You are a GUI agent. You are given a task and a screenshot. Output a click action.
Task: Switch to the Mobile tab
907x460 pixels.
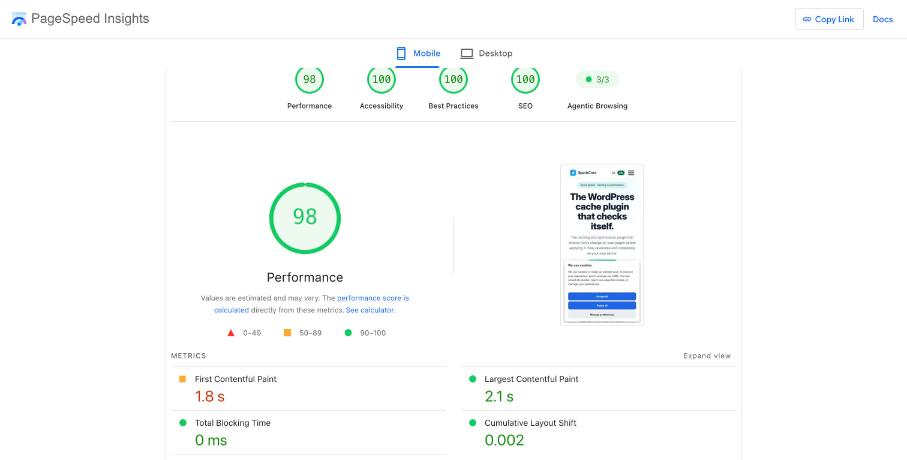pyautogui.click(x=418, y=53)
